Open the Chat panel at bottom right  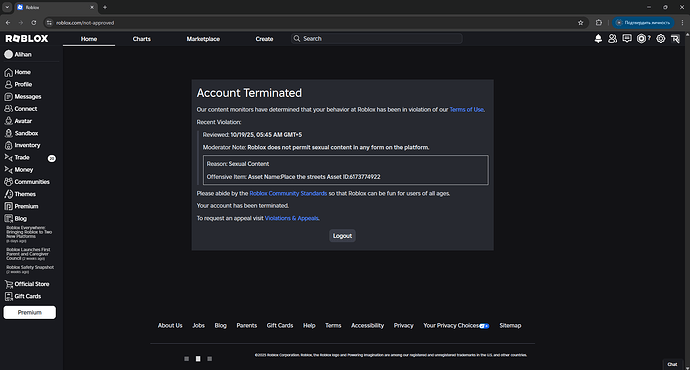coord(672,364)
